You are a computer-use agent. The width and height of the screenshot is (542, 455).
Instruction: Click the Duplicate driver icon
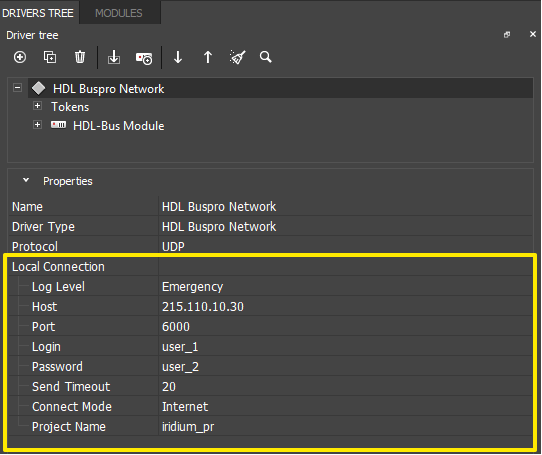(50, 57)
